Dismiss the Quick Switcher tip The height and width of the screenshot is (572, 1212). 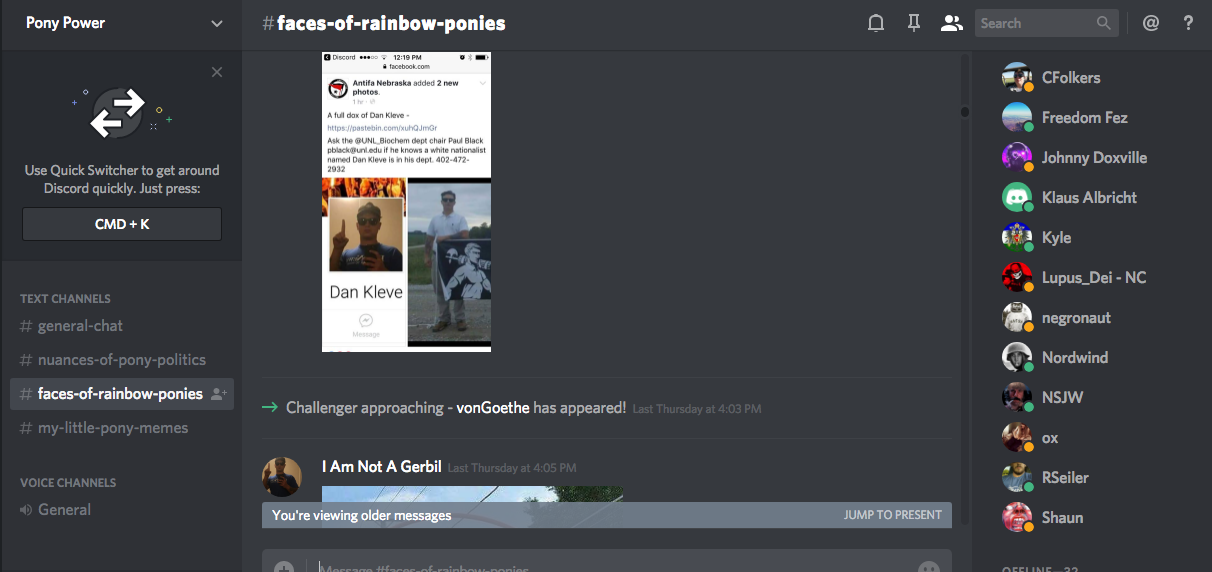pos(217,72)
